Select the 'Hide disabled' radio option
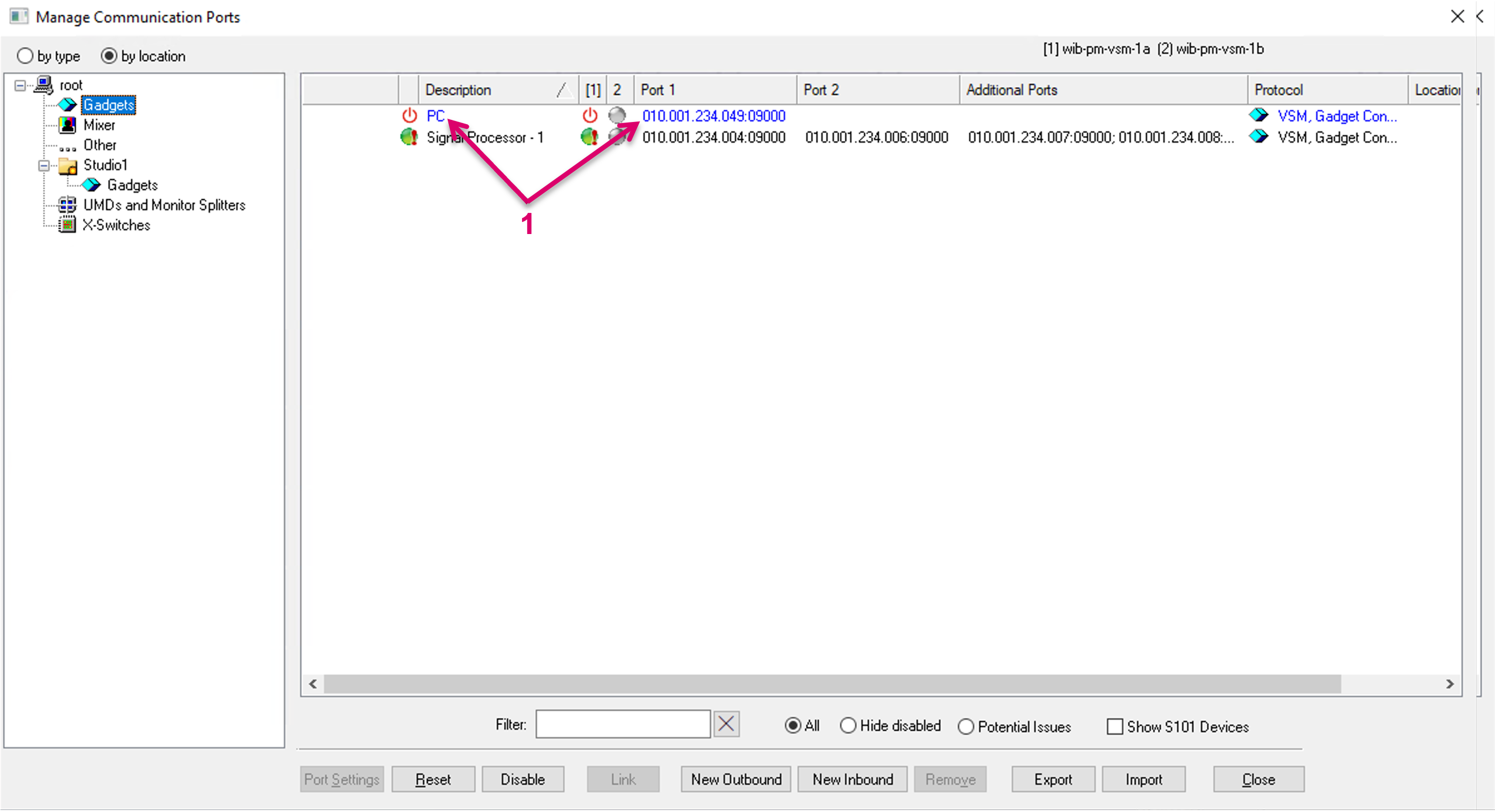This screenshot has width=1495, height=812. tap(848, 726)
